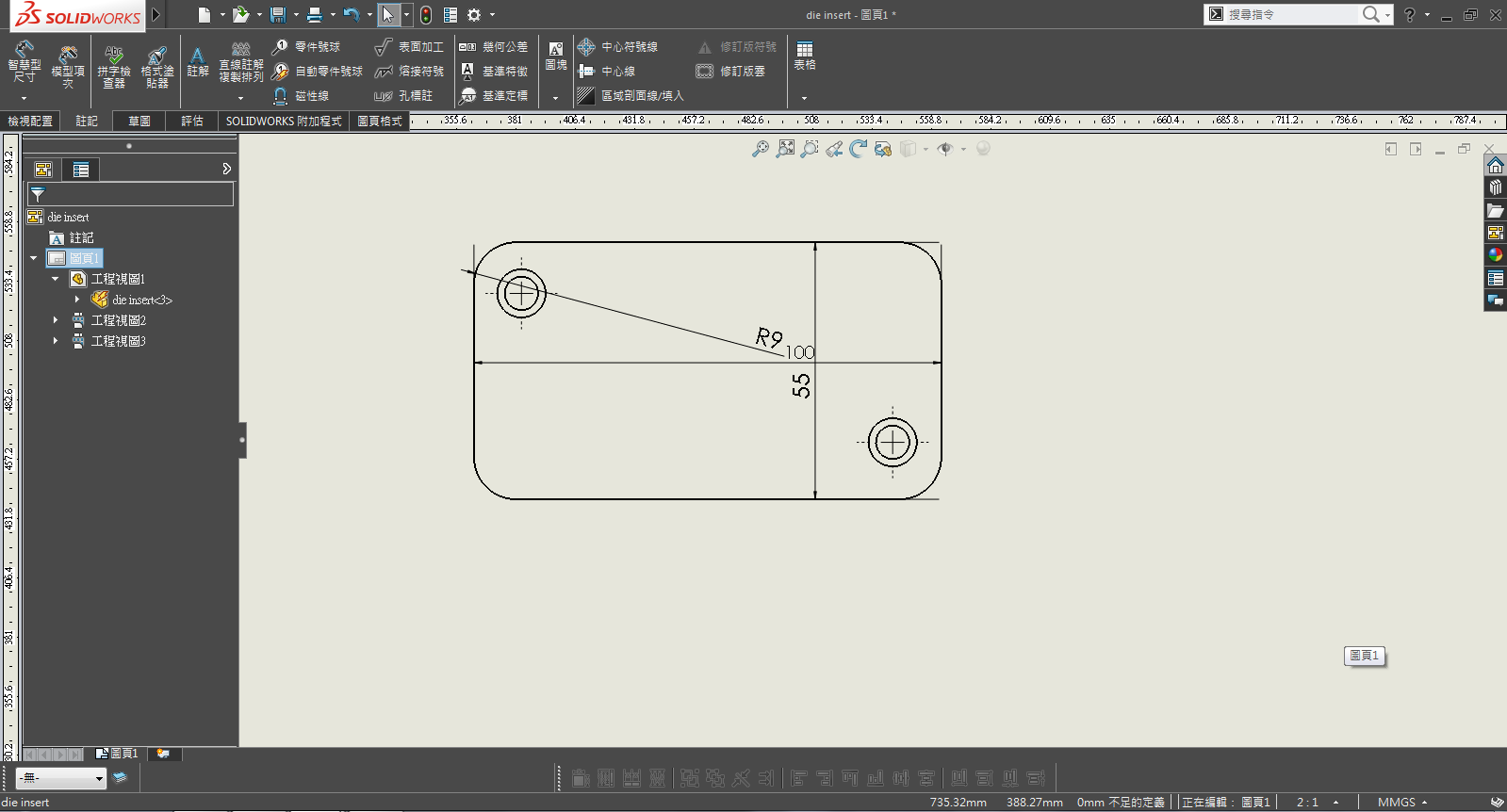Insert Surface Finish (表面加工) symbol
Viewport: 1507px width, 812px height.
409,46
